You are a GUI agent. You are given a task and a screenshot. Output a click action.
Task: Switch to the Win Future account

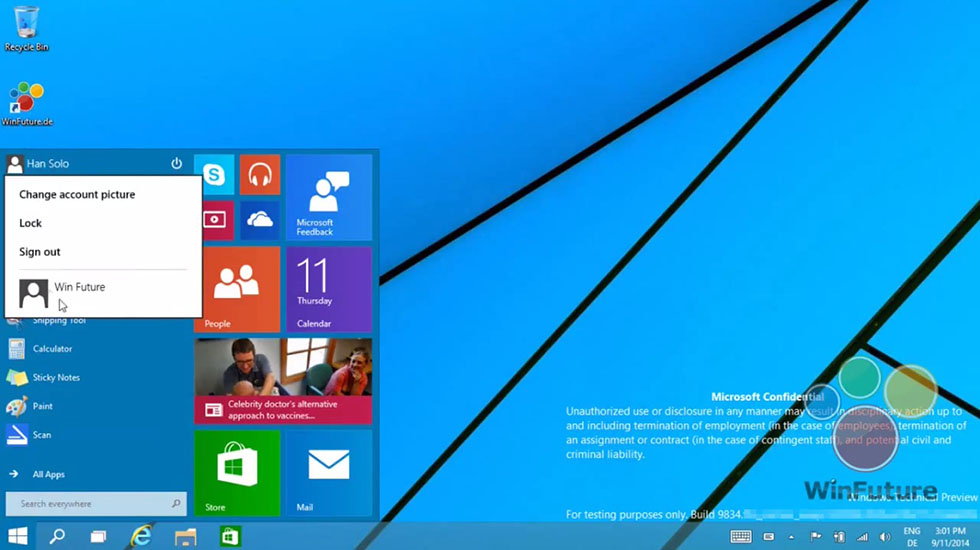tap(78, 288)
